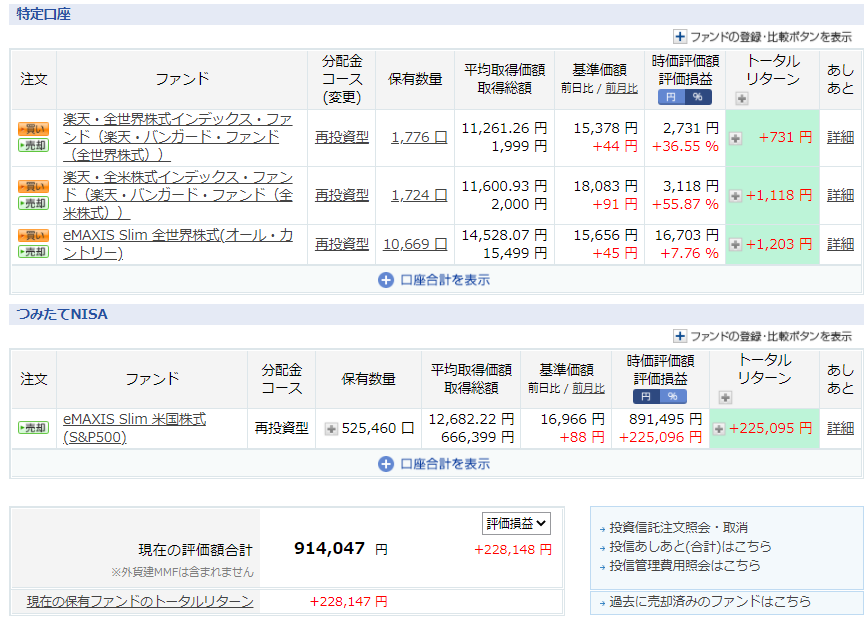
Task: Click the 売却 button for eMAXIS Slim 全世界株式
Action: (34, 251)
